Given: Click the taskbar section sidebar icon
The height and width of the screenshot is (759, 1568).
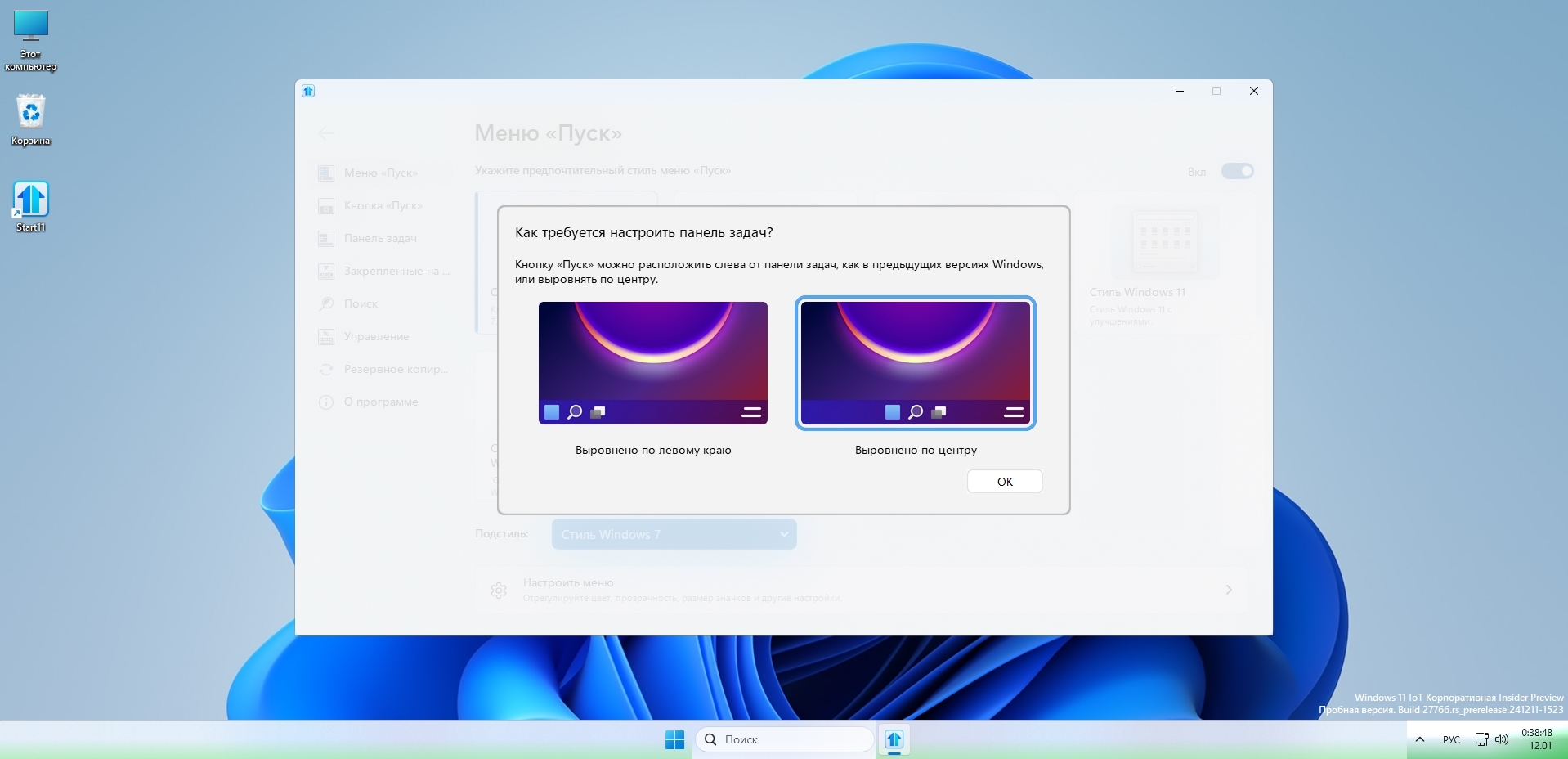Looking at the screenshot, I should (326, 238).
